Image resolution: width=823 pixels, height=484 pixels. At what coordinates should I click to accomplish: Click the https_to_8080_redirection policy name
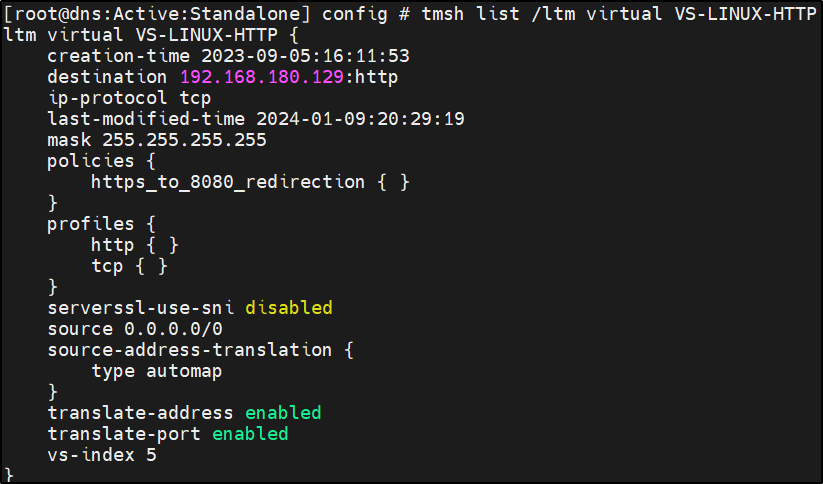click(228, 182)
